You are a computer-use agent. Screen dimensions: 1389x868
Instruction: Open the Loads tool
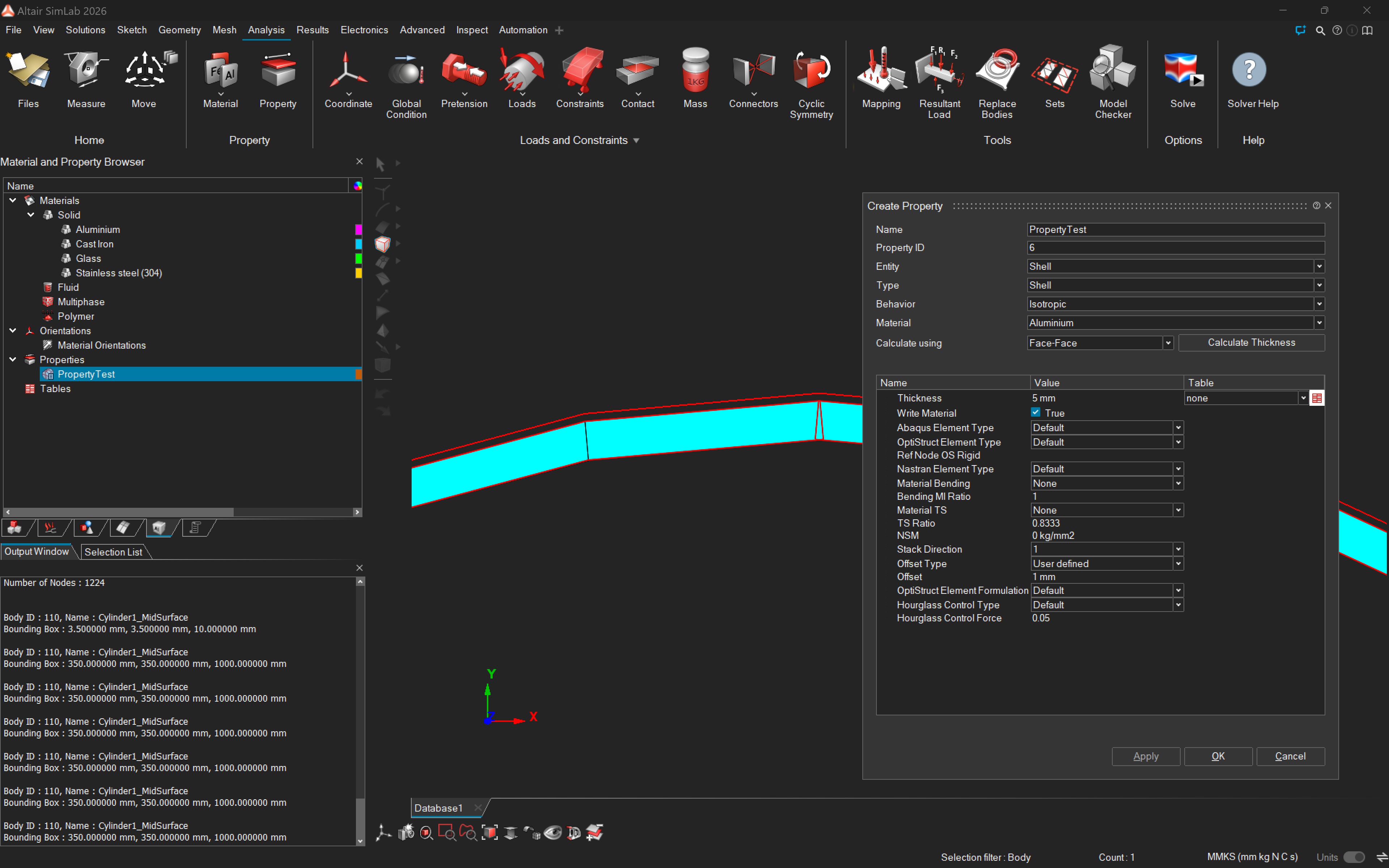[522, 77]
